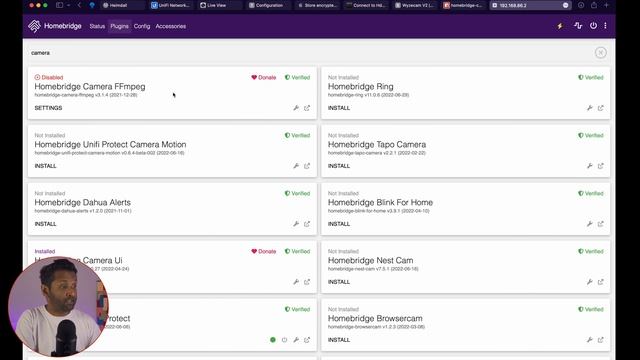Click wrench icon on Unifi Protect Camera Motion card
640x360 pixels.
click(296, 166)
